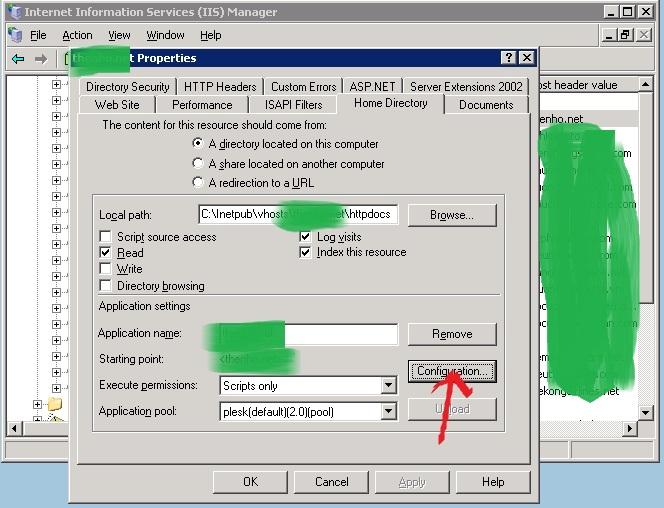This screenshot has width=664, height=508.
Task: Click the back arrow in IIS toolbar
Action: click(18, 59)
